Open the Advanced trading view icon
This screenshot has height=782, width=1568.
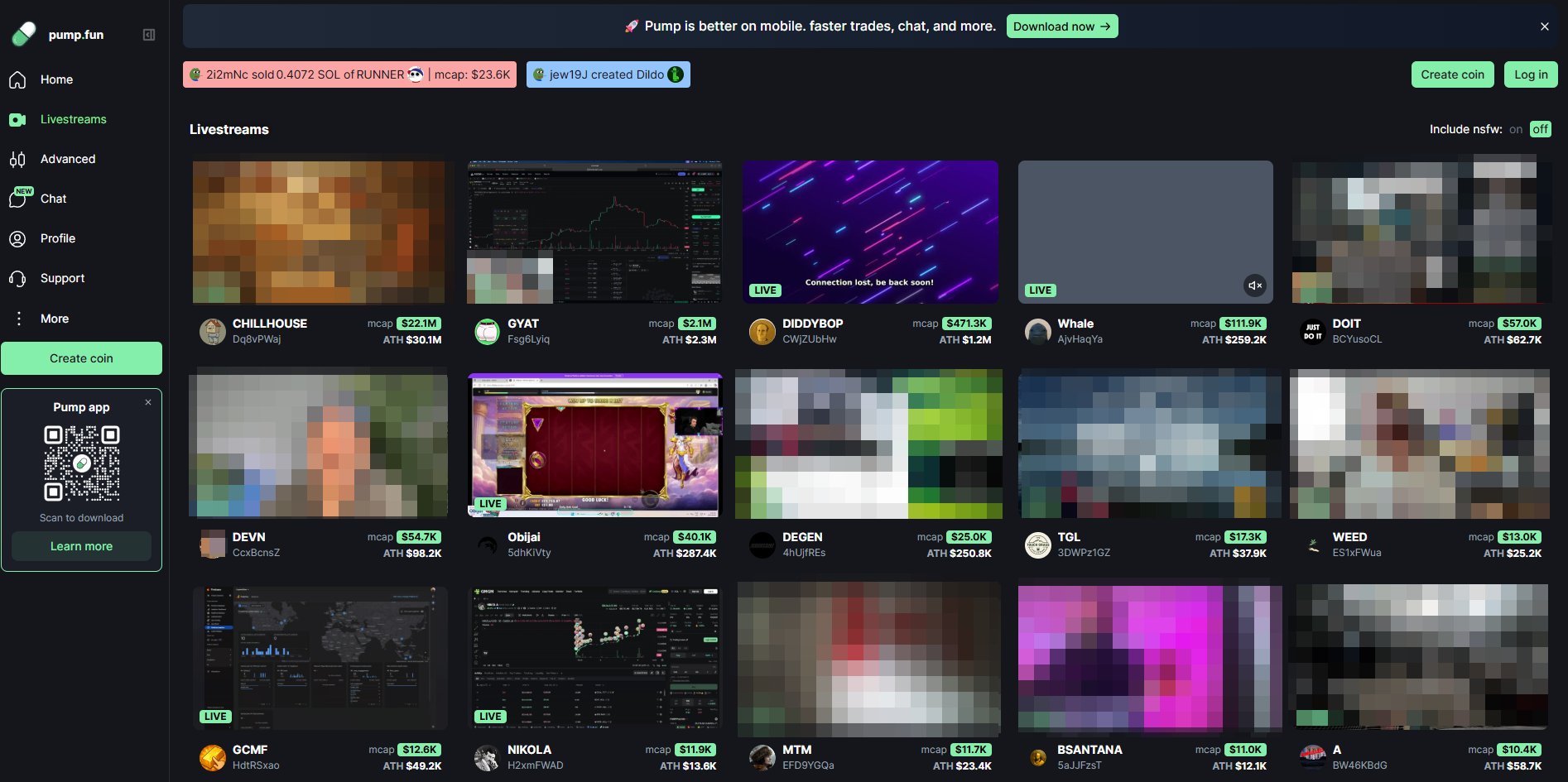(17, 159)
